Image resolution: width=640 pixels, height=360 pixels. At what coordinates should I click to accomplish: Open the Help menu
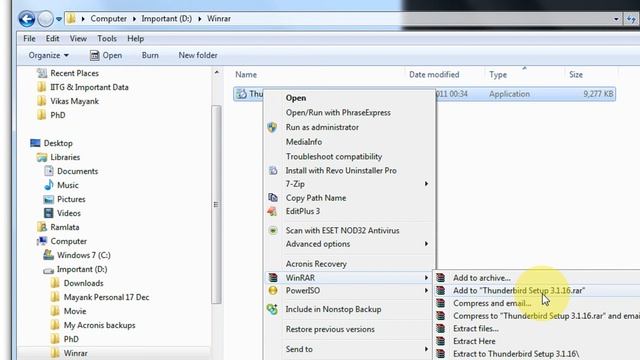136,39
